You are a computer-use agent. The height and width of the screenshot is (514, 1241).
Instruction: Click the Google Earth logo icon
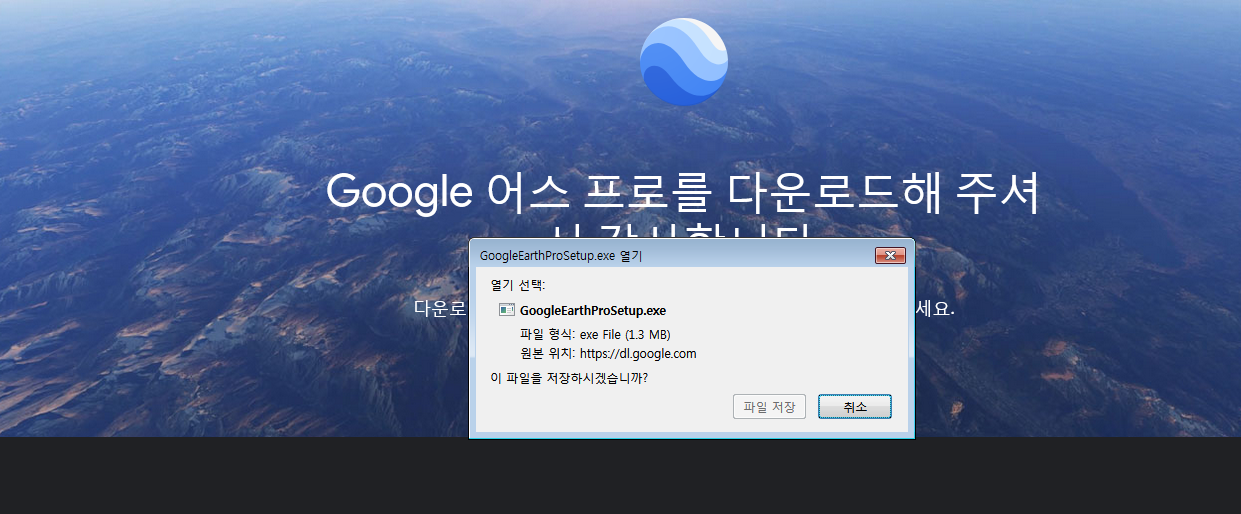(x=684, y=61)
